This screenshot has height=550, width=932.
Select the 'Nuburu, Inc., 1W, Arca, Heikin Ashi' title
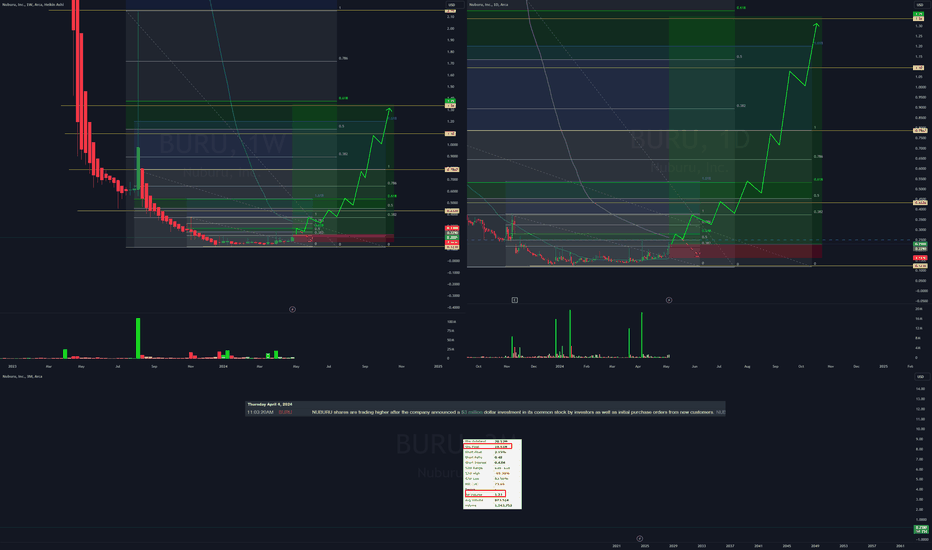[33, 5]
